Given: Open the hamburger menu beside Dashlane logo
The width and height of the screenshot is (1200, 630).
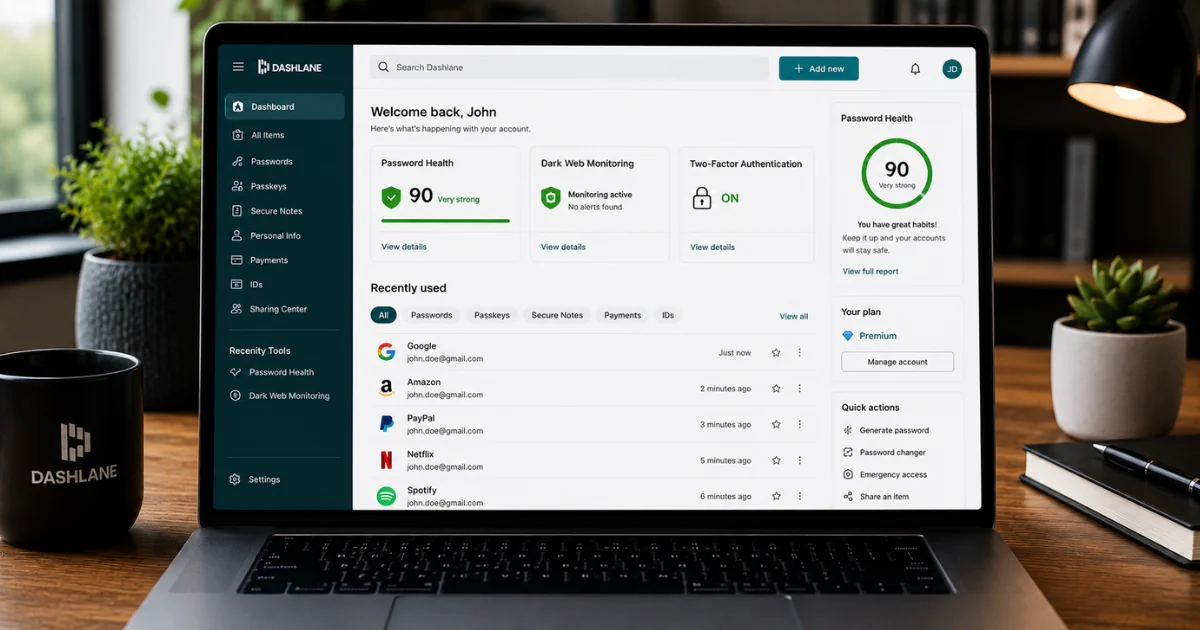Looking at the screenshot, I should [238, 67].
